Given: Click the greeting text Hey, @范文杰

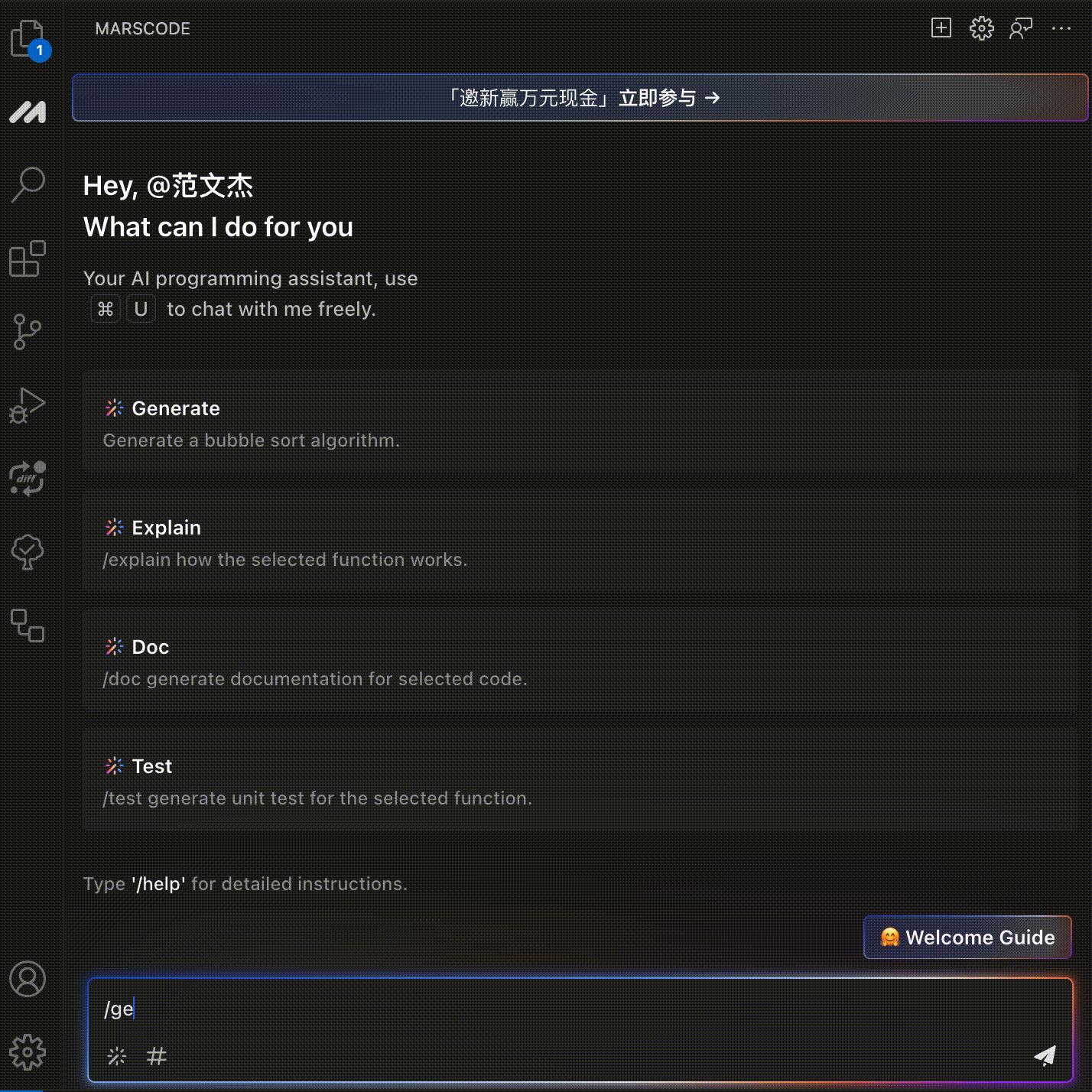Looking at the screenshot, I should 168,186.
